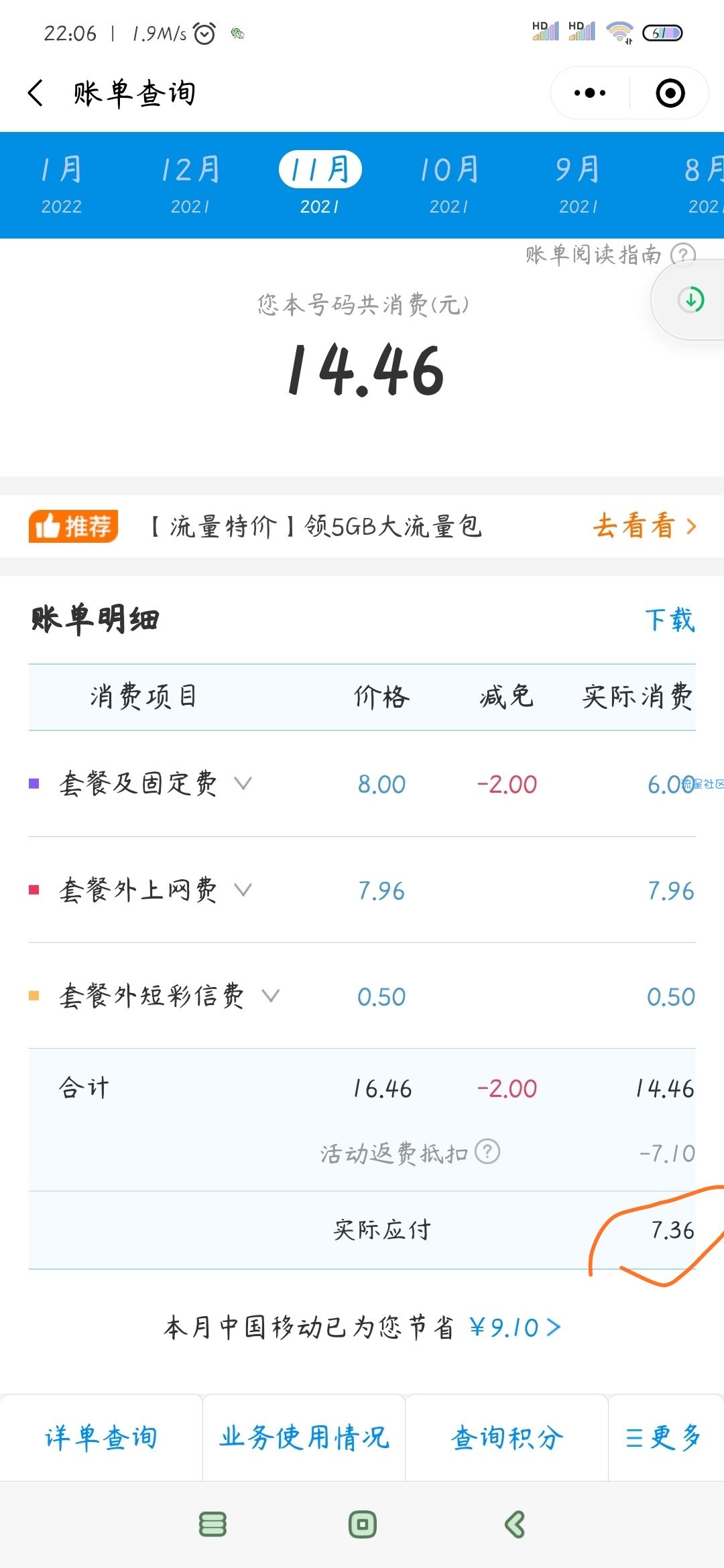This screenshot has width=724, height=1568.
Task: Open the bill reading guide help icon
Action: [x=683, y=255]
